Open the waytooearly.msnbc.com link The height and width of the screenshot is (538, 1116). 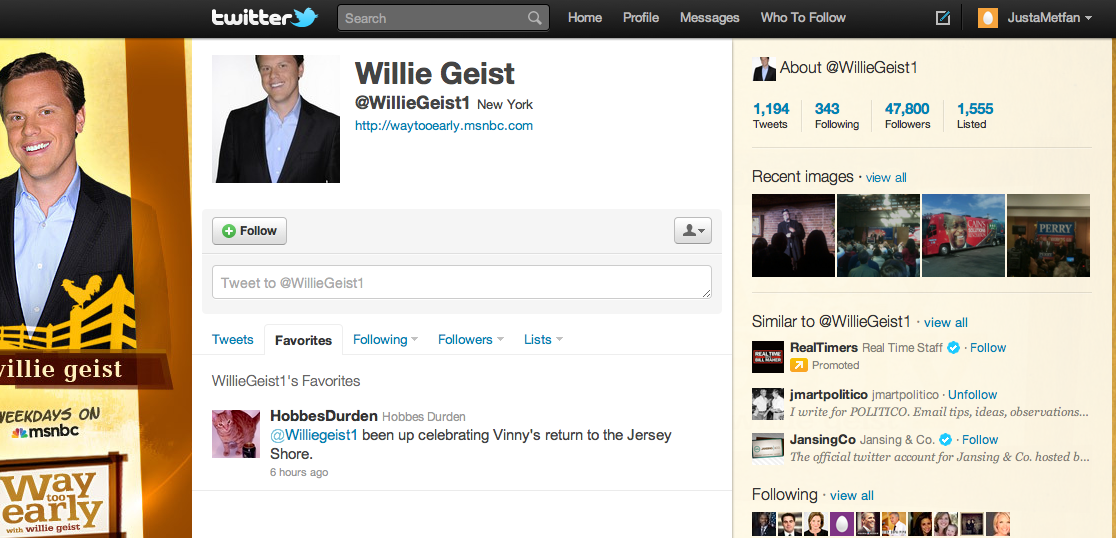coord(444,126)
